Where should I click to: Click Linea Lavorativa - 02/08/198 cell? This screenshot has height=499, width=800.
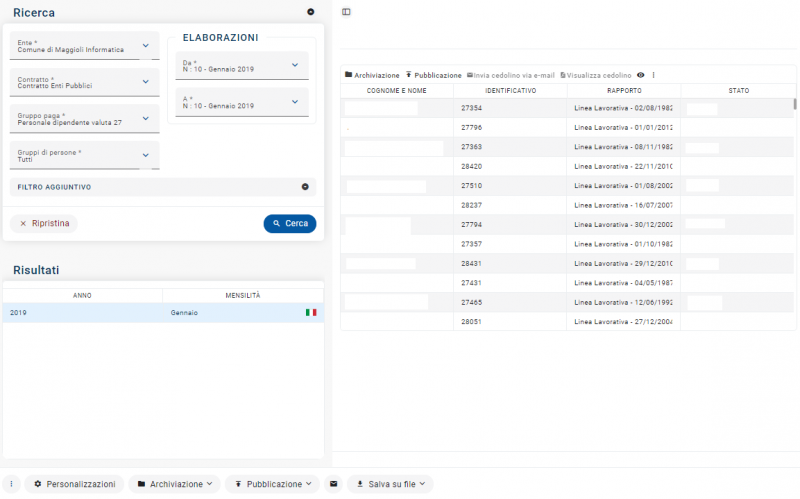[x=623, y=108]
